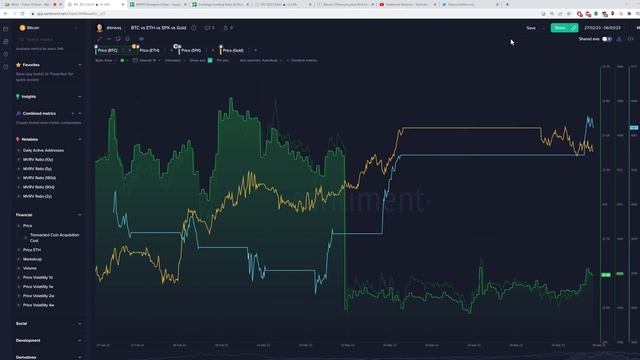Click the download icon beside Shared axis
640x360 pixels.
coord(619,39)
